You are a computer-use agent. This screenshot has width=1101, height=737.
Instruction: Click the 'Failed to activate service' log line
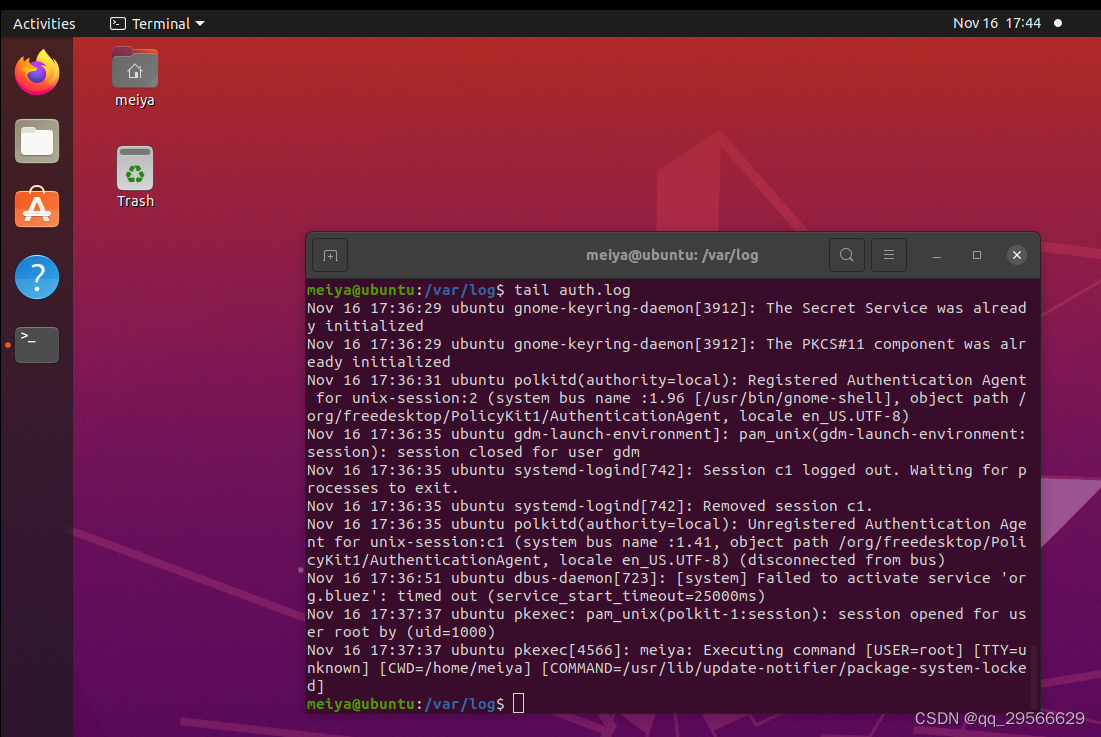666,578
